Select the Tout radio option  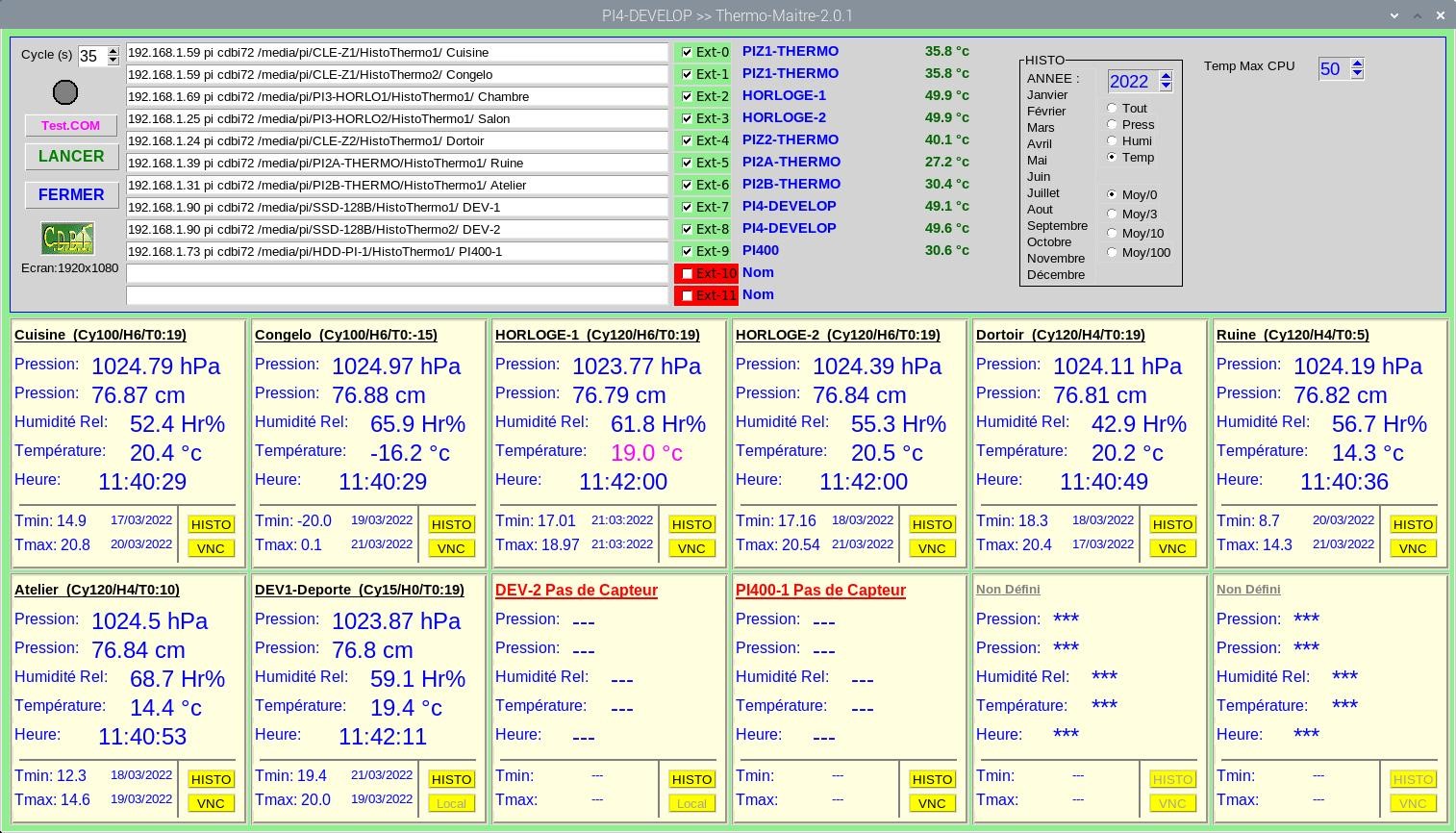point(1112,108)
